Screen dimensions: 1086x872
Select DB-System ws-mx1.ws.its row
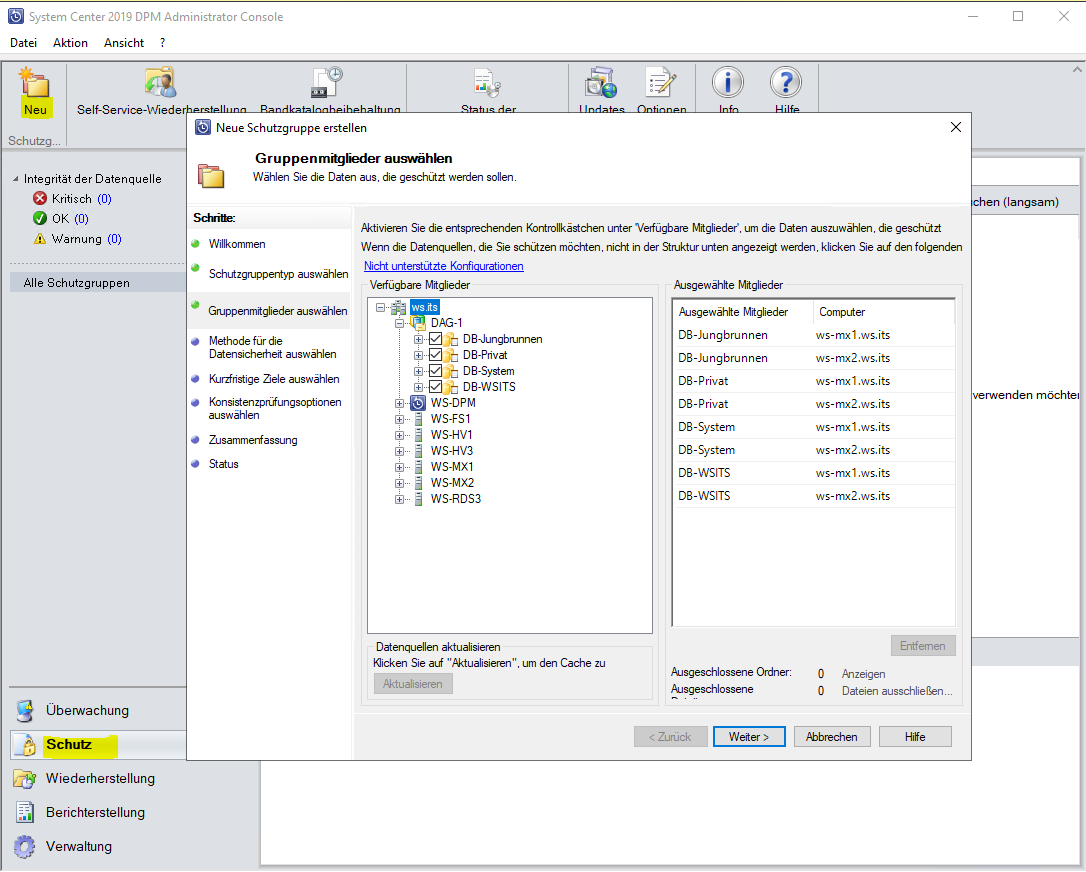(814, 427)
